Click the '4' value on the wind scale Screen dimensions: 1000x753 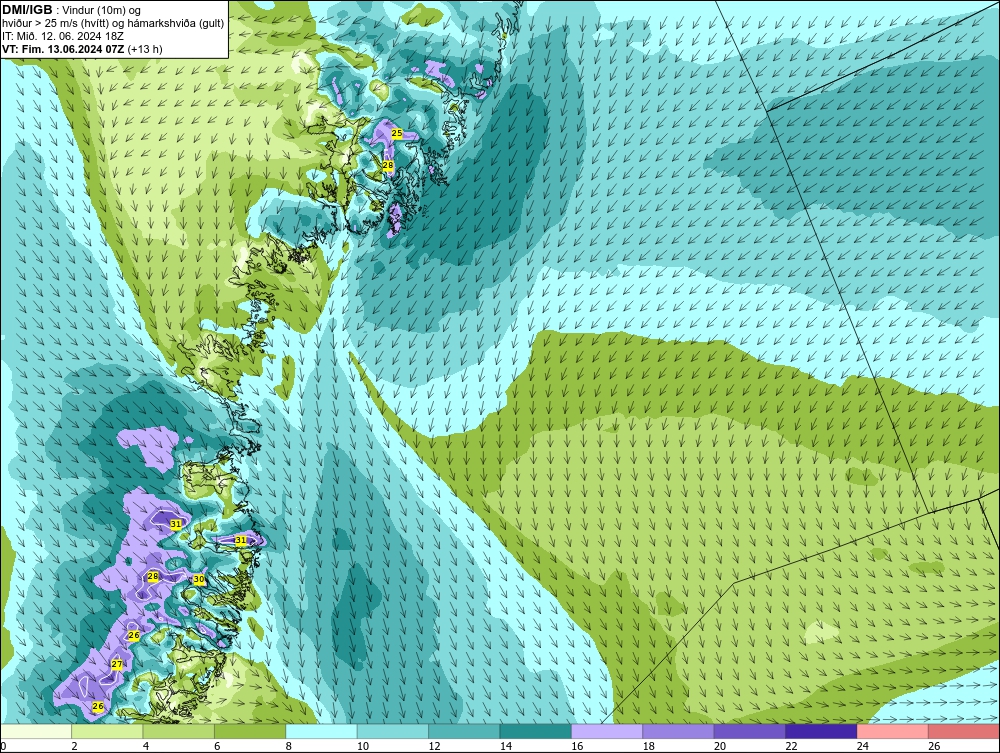tap(146, 746)
